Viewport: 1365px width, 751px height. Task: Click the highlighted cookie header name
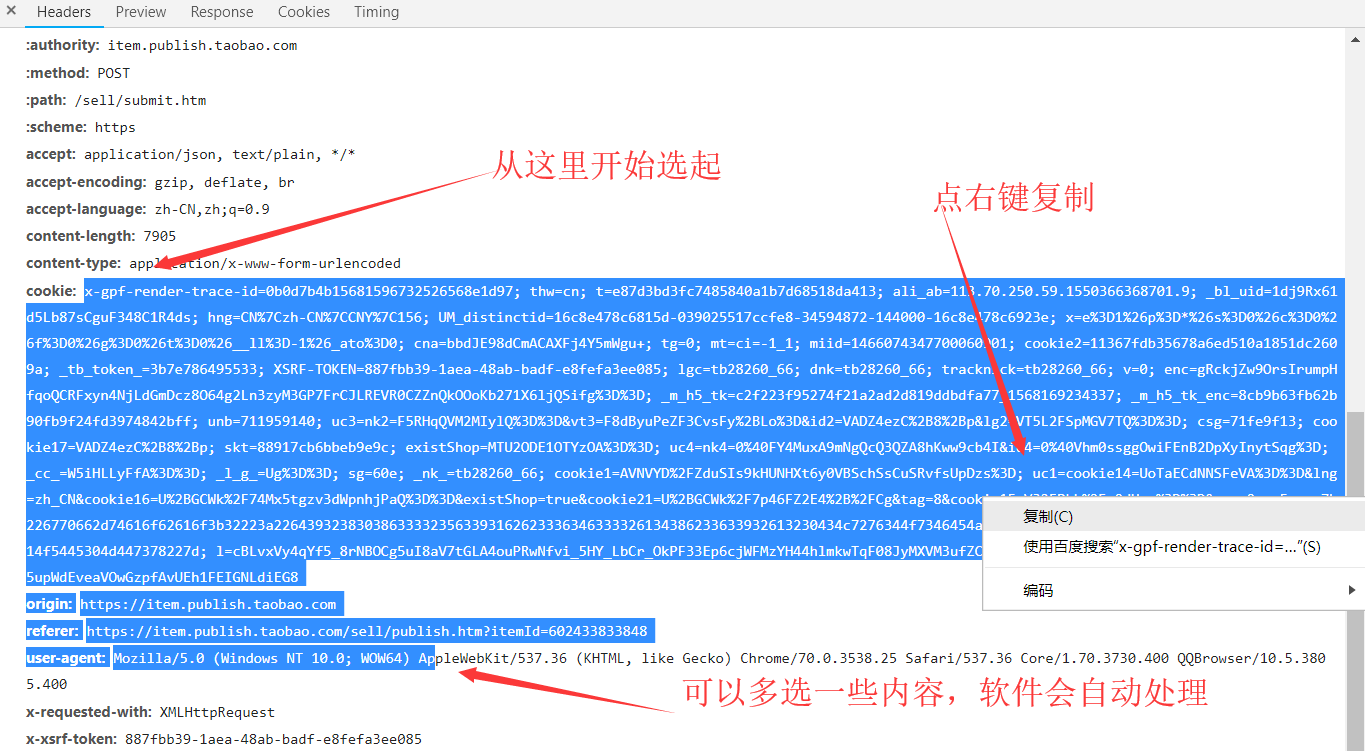coord(50,291)
